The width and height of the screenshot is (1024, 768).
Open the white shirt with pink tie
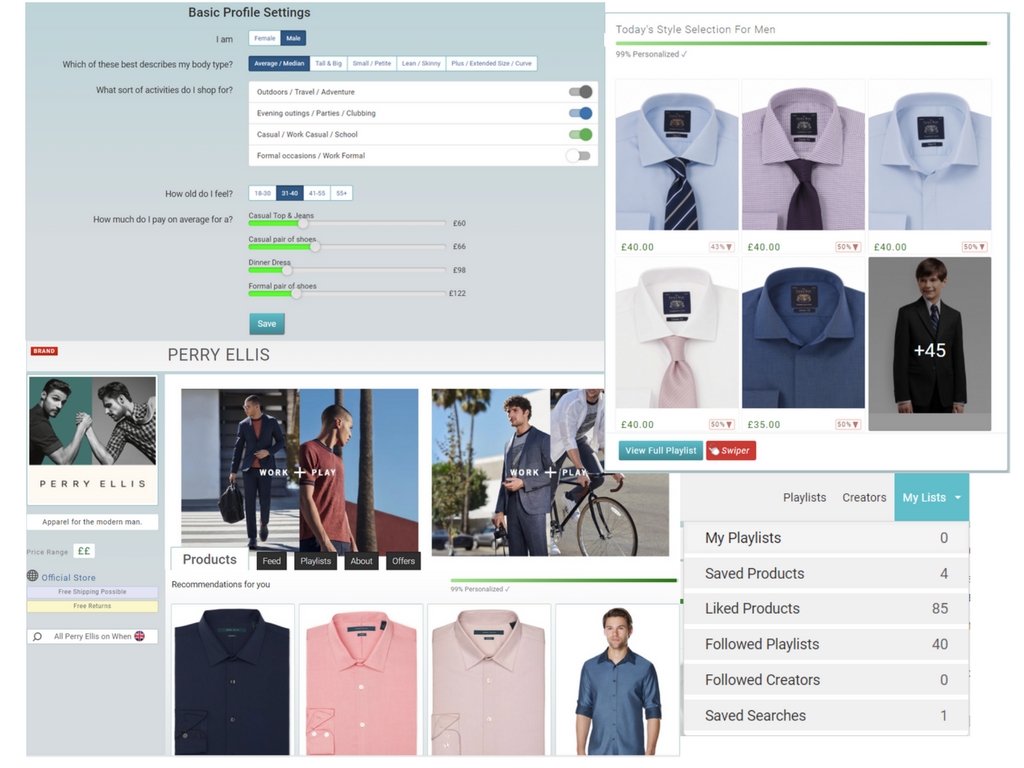[x=677, y=333]
